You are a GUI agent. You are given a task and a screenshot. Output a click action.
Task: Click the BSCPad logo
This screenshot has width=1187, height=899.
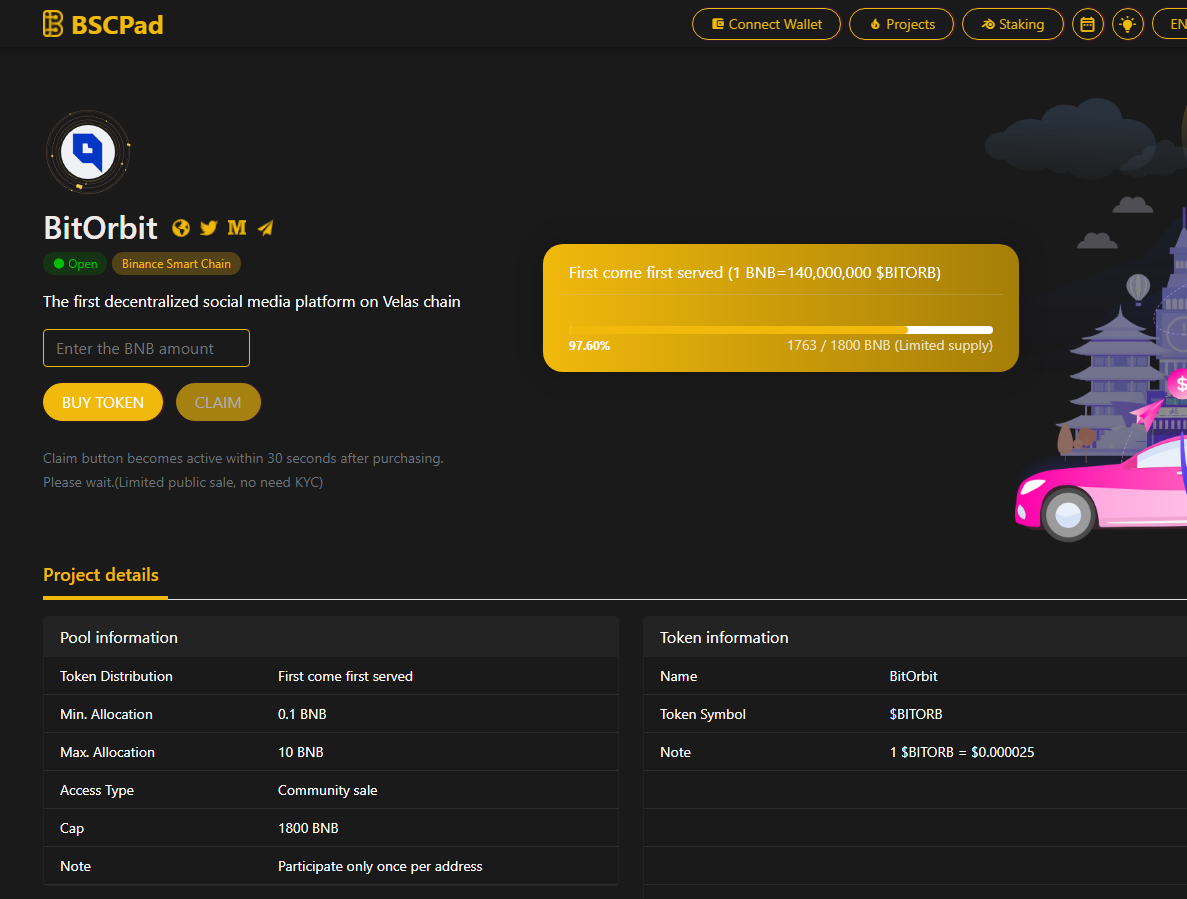[x=103, y=24]
